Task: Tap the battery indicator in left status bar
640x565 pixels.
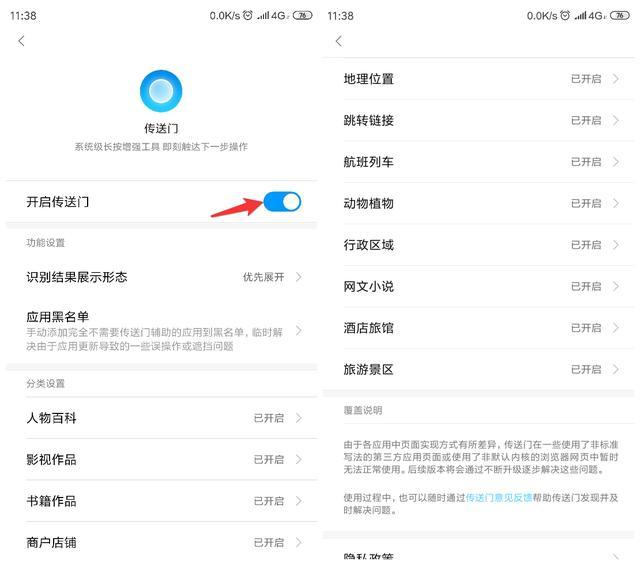Action: pyautogui.click(x=303, y=16)
